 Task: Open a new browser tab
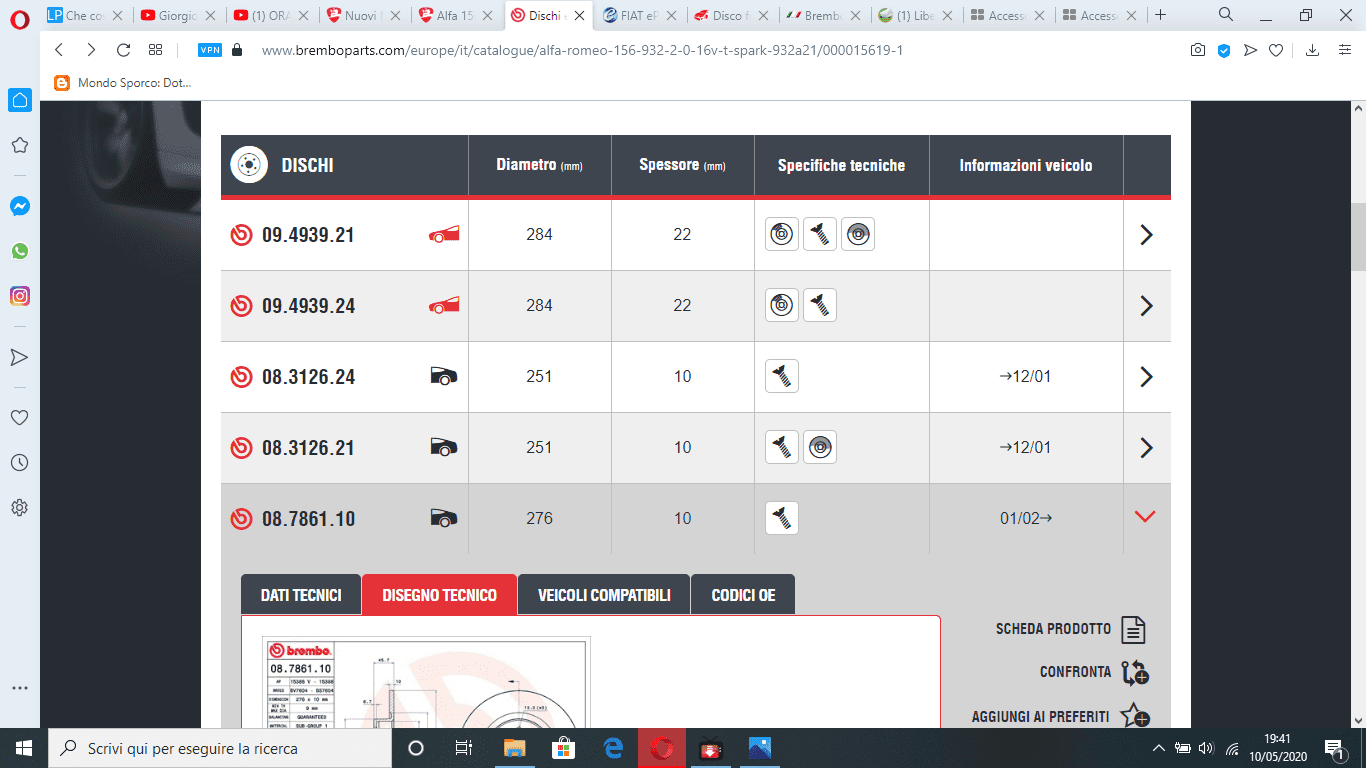click(x=1160, y=15)
